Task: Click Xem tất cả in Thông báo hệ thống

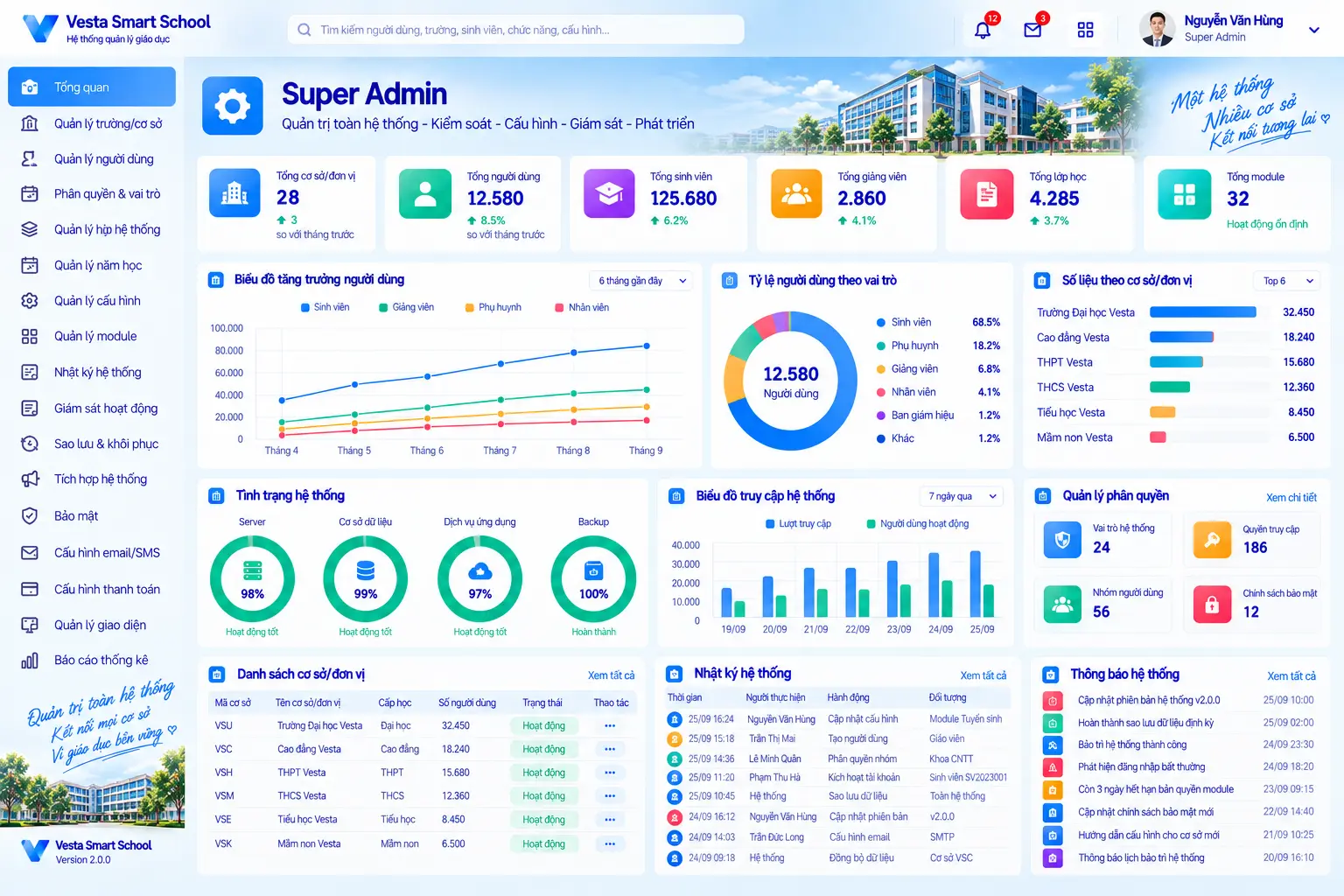Action: pyautogui.click(x=1291, y=675)
